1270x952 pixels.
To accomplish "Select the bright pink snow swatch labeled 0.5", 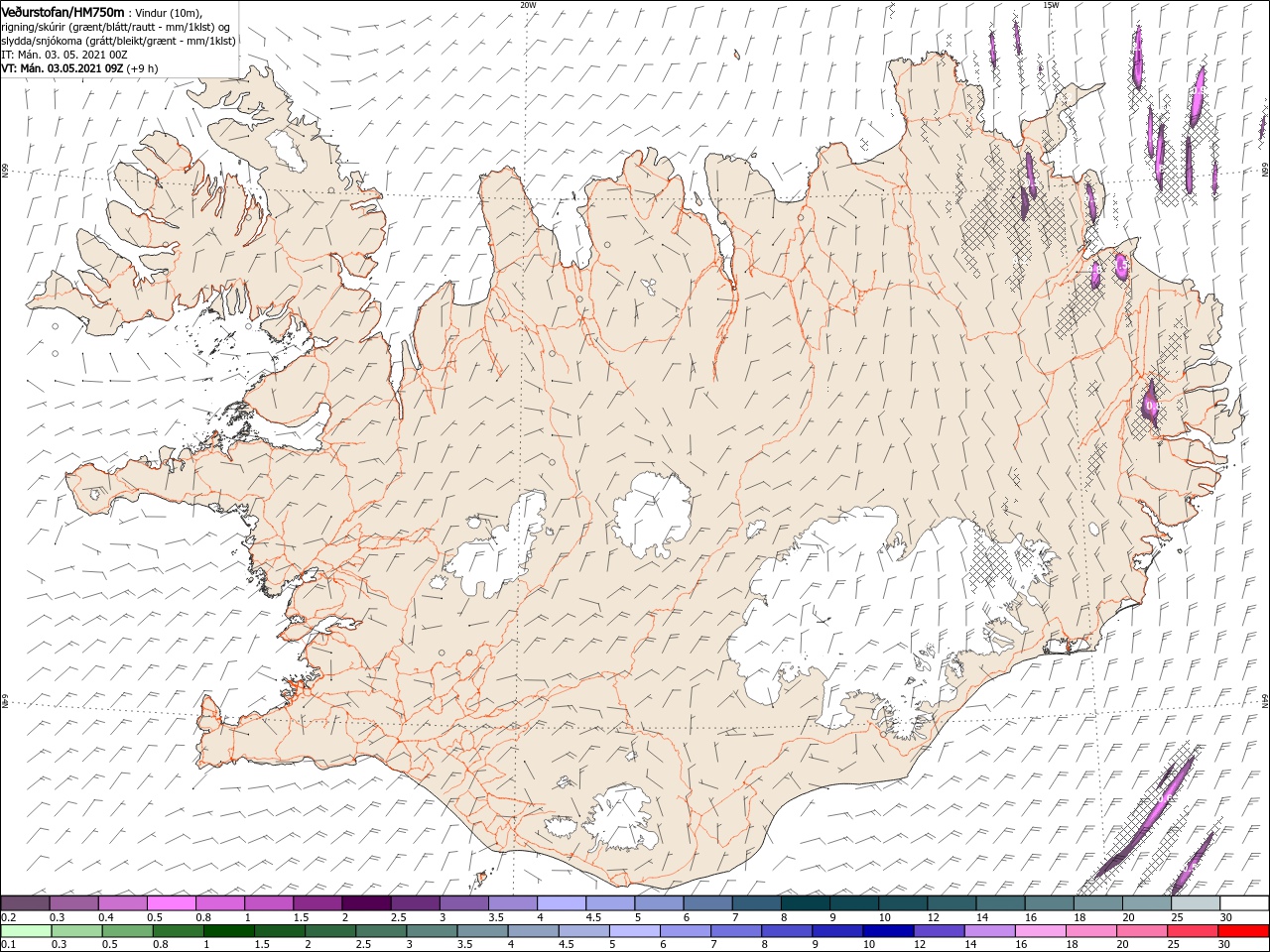I will (x=171, y=903).
